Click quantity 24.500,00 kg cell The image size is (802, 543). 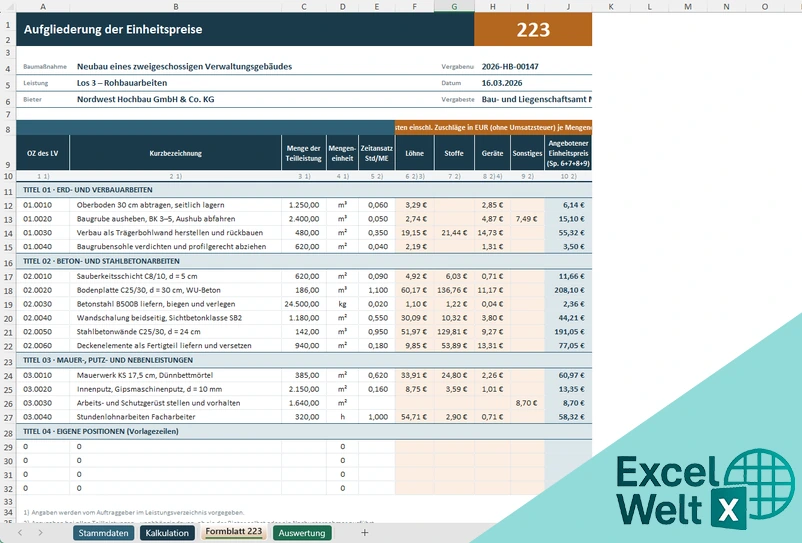coord(304,304)
